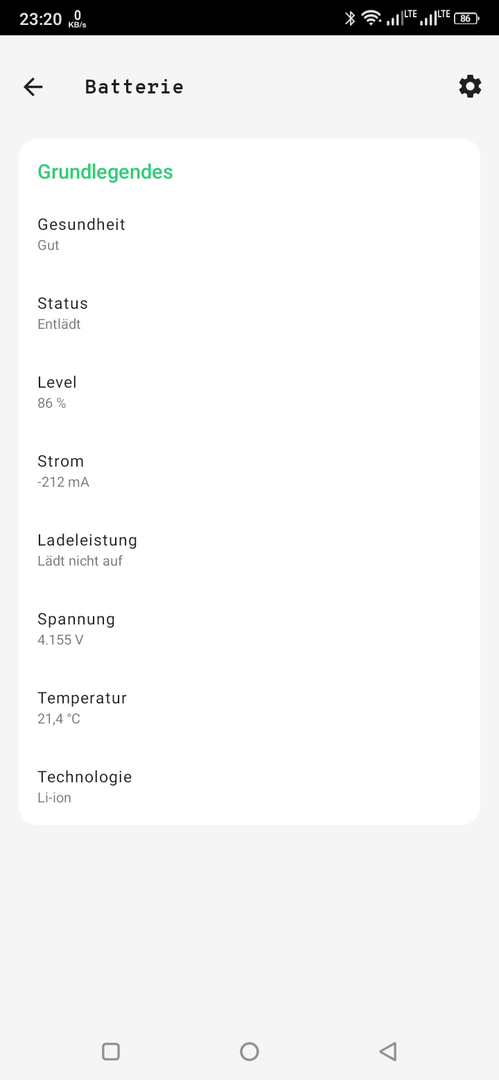
Task: Tap the Technologie Li-ion entry
Action: (250, 787)
